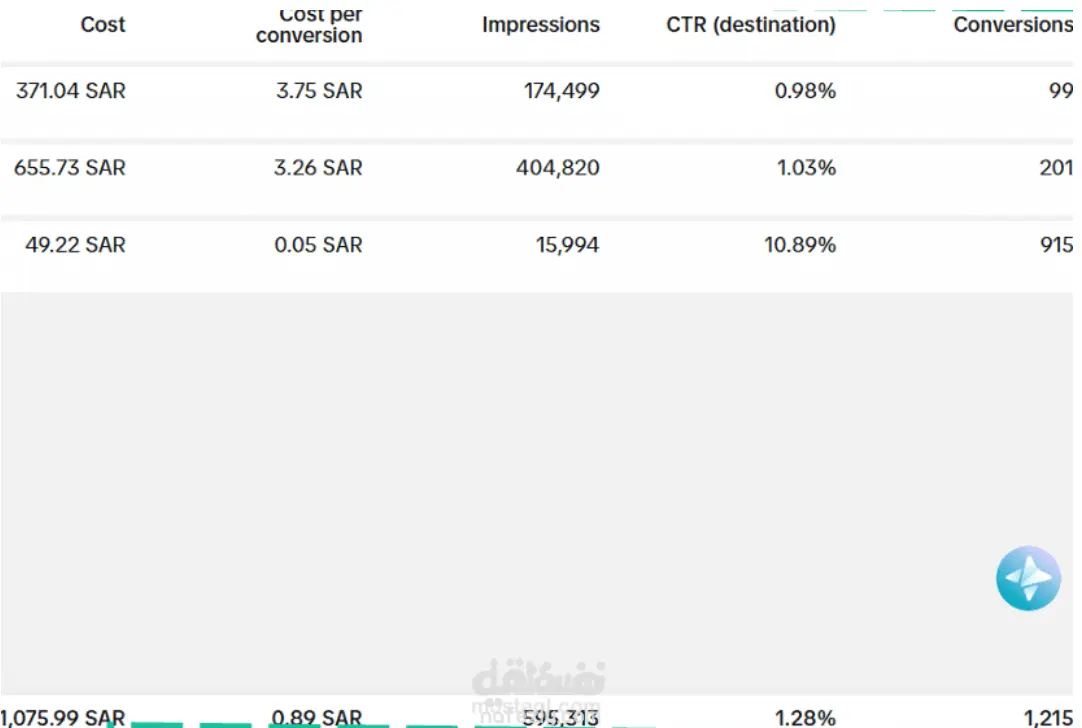Click the Conversions column header
The height and width of the screenshot is (728, 1082).
pos(1012,25)
